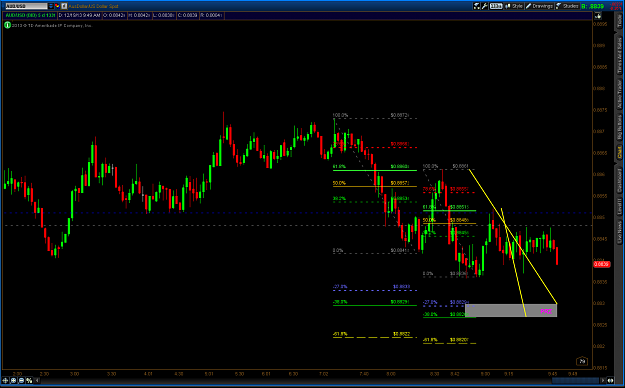
Task: Open the Drawings menu
Action: [x=539, y=6]
